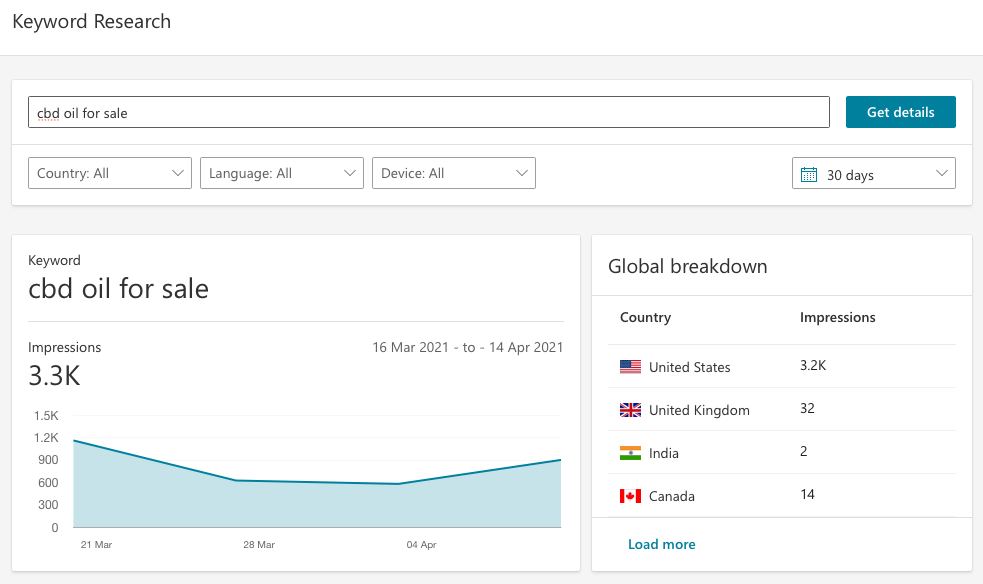Click the 300 y-axis label
983x584 pixels.
(x=48, y=504)
